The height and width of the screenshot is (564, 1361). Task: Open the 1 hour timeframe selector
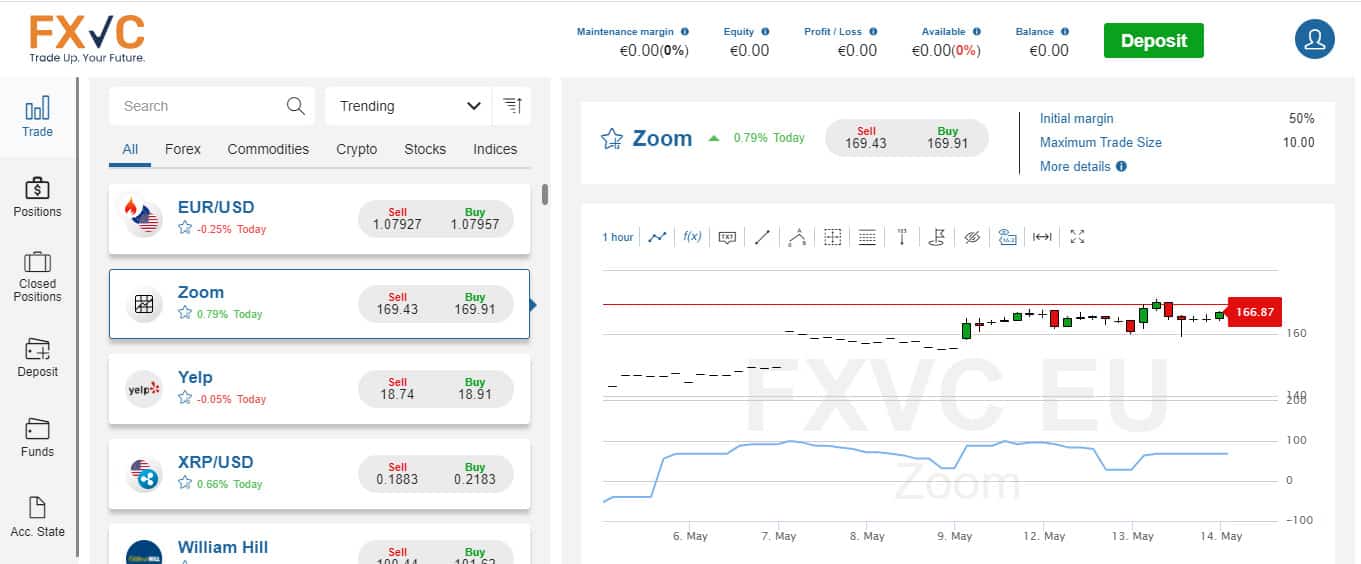point(617,237)
